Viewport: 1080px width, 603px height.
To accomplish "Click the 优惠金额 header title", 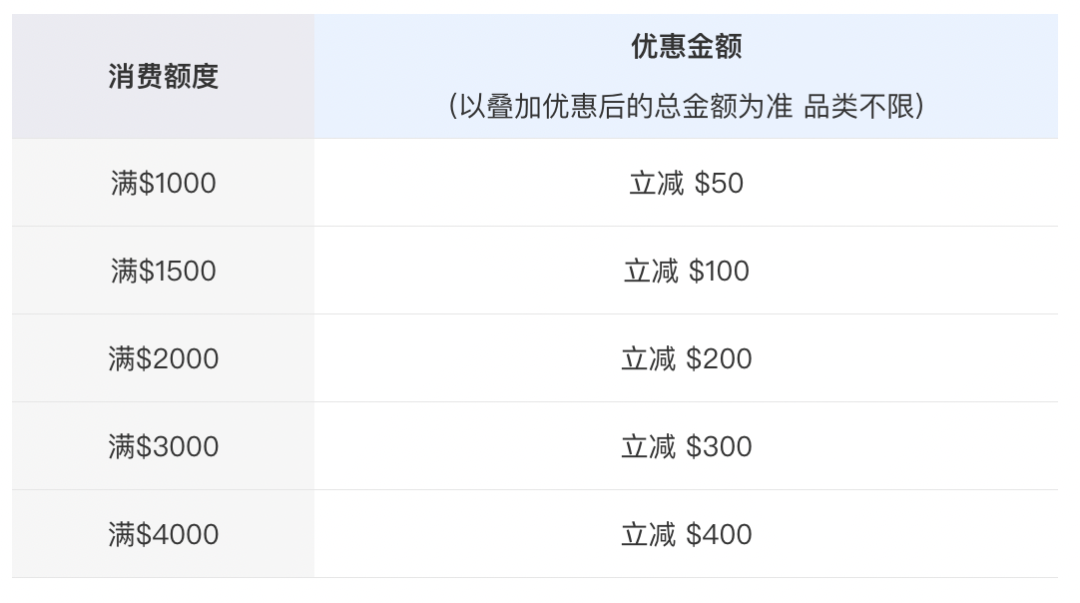I will (686, 47).
